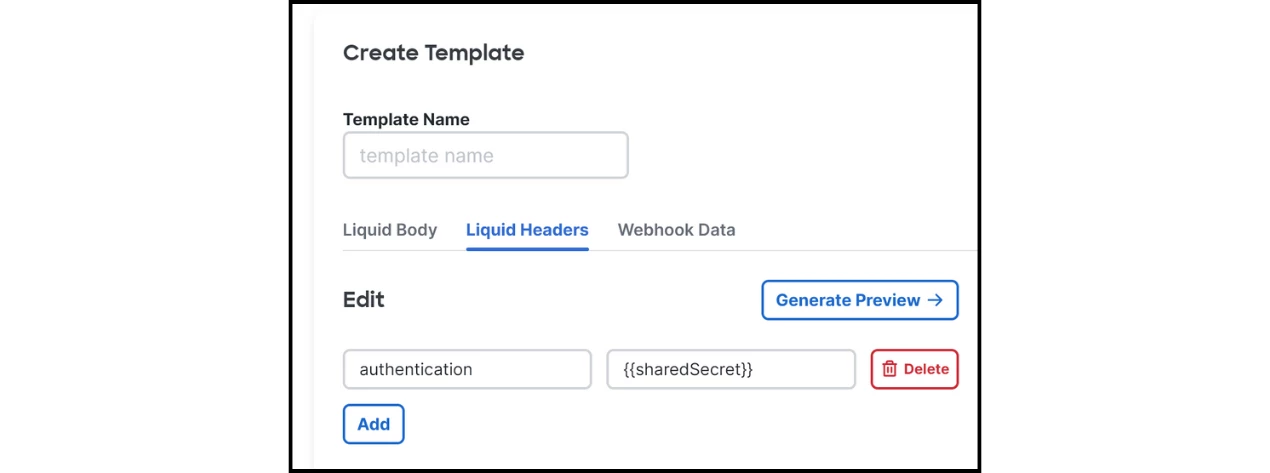
Task: Click the blue underline beneath Liquid Headers
Action: pos(527,249)
